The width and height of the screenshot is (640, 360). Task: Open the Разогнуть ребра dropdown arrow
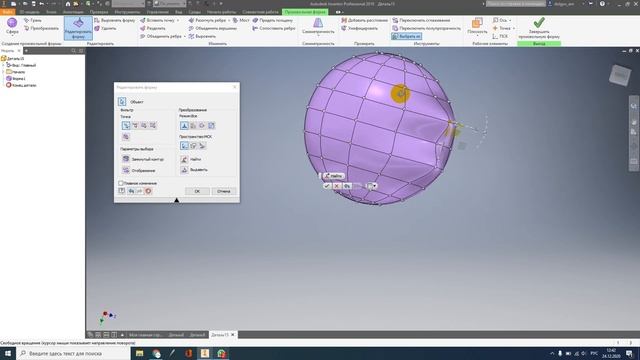pyautogui.click(x=229, y=20)
